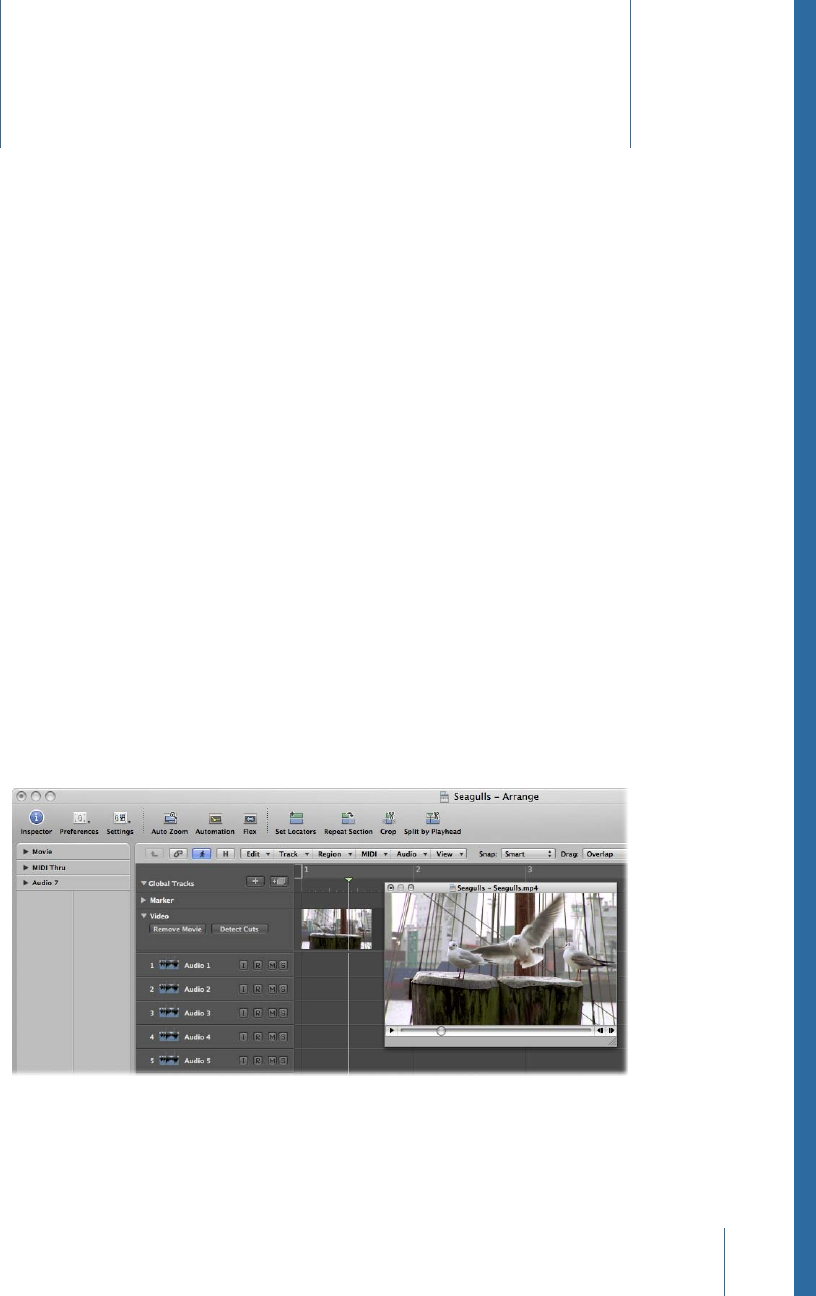
Task: Click the green playhead marker in ruler
Action: click(x=348, y=880)
